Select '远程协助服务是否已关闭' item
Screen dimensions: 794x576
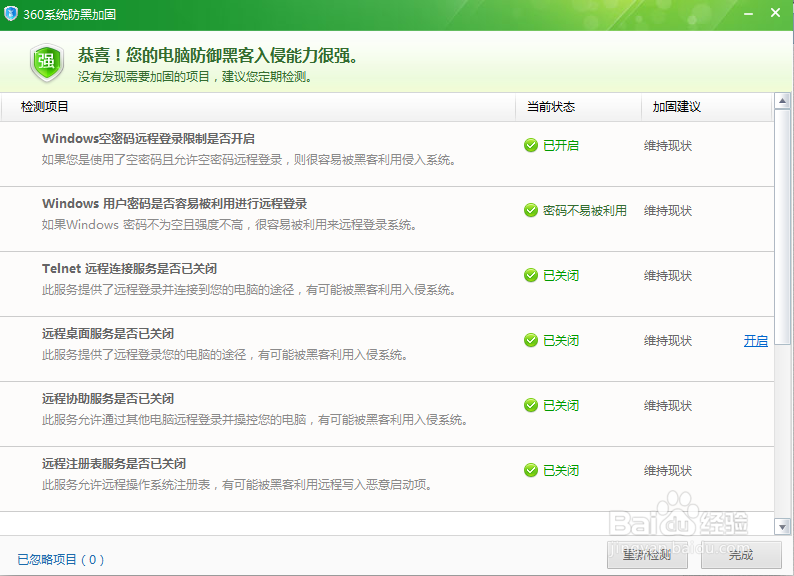click(387, 414)
